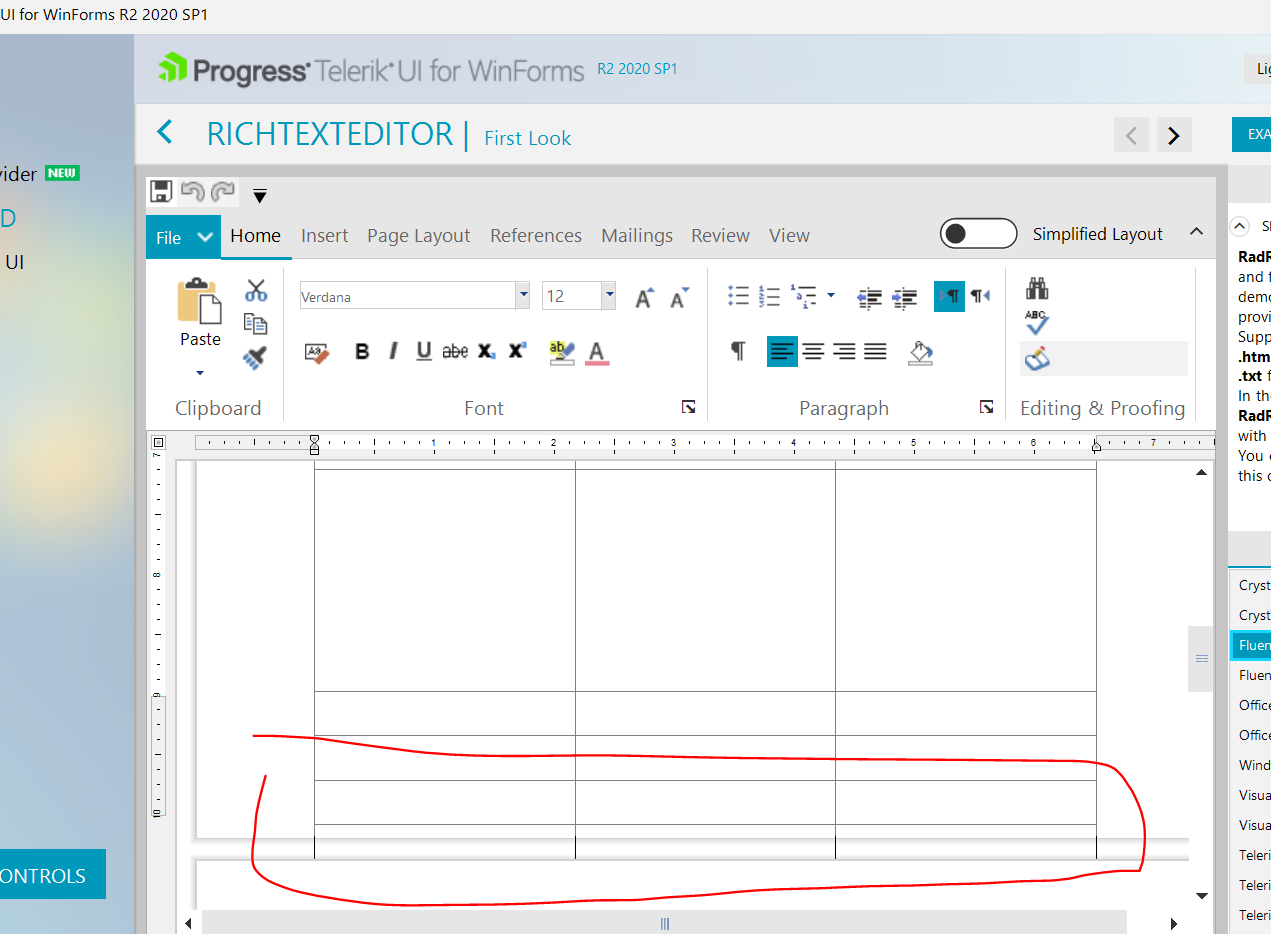The height and width of the screenshot is (934, 1271).
Task: Select left-to-right text direction
Action: click(950, 296)
